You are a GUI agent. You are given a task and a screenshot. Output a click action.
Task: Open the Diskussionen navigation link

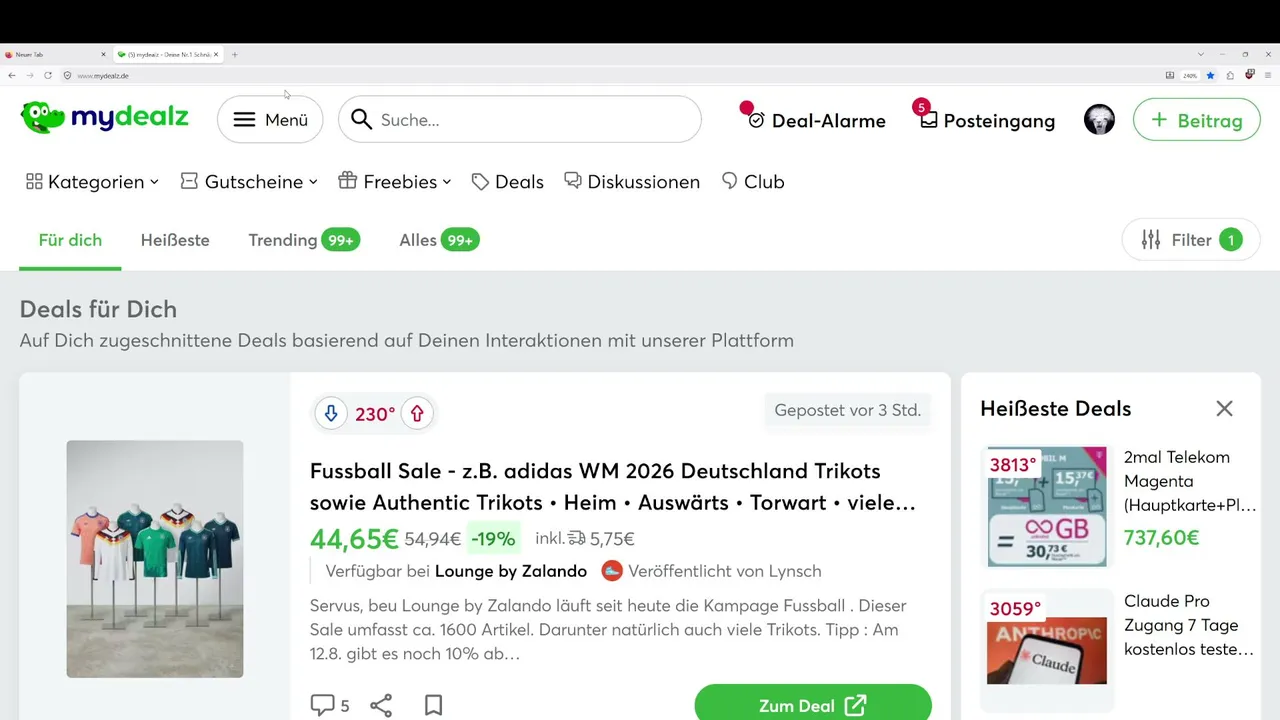click(632, 182)
